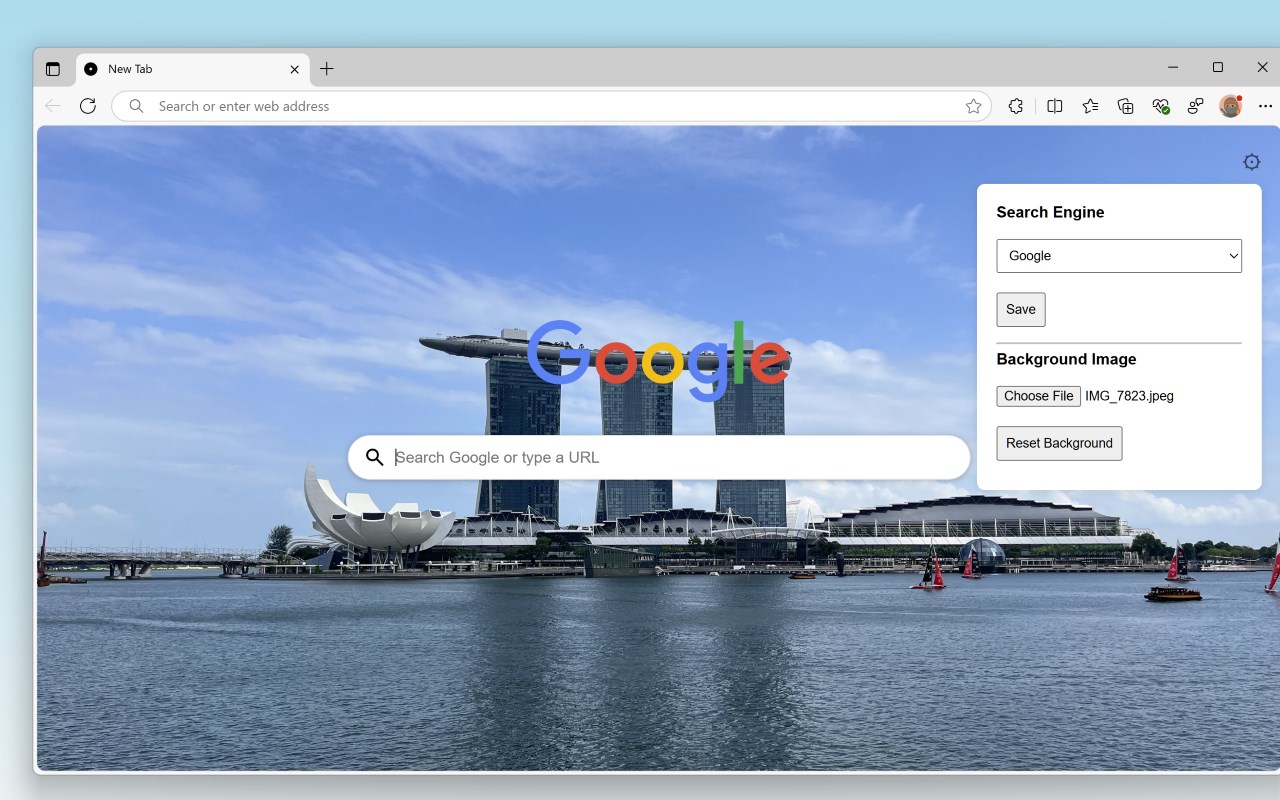Viewport: 1280px width, 800px height.
Task: Refresh the page
Action: [x=88, y=106]
